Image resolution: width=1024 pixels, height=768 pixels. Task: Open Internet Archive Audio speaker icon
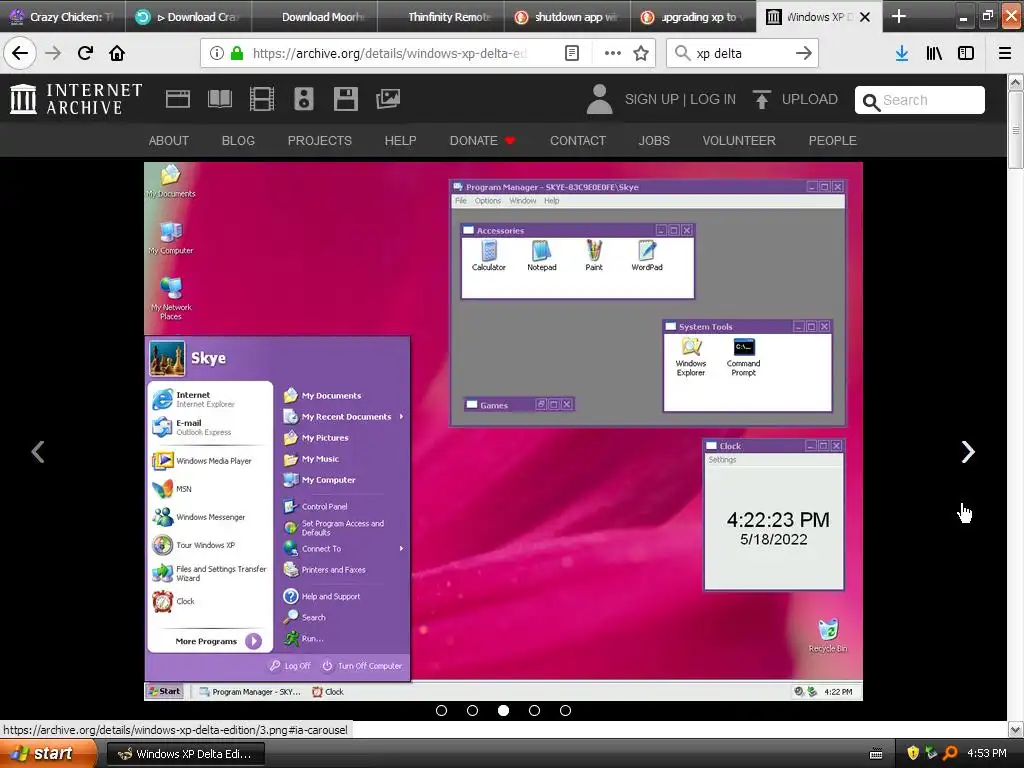[304, 99]
